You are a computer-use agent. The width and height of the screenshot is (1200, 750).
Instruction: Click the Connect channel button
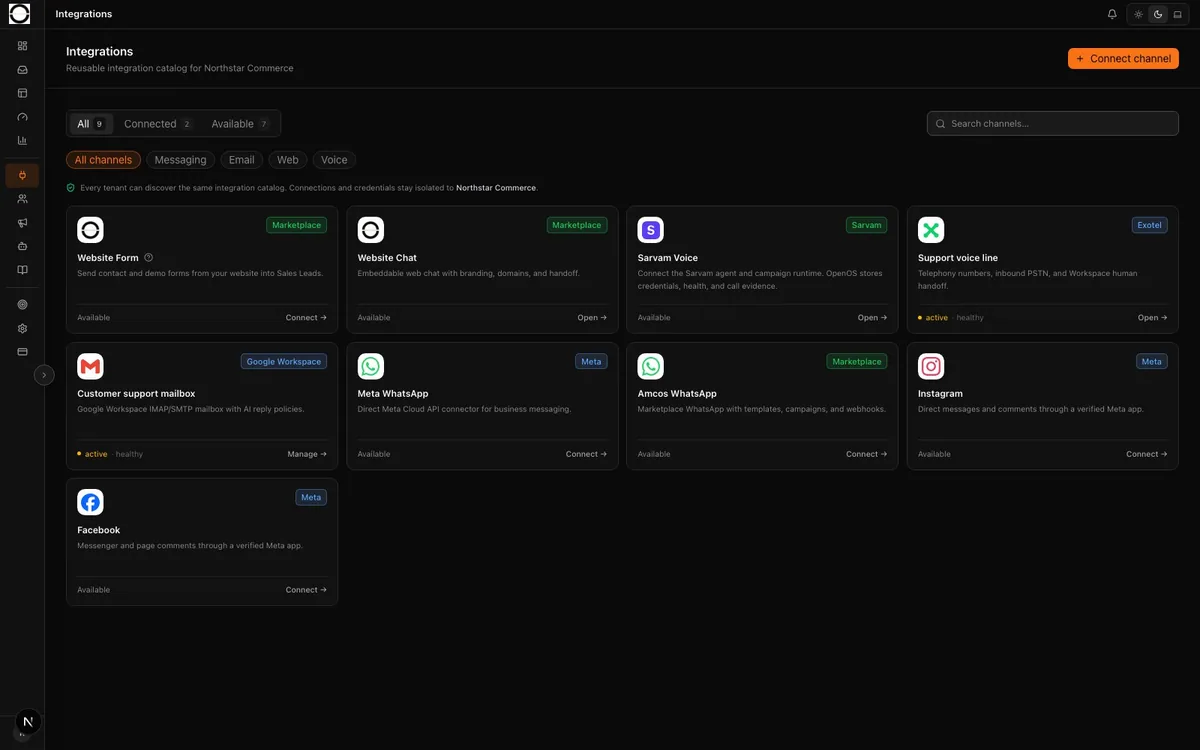(1123, 59)
